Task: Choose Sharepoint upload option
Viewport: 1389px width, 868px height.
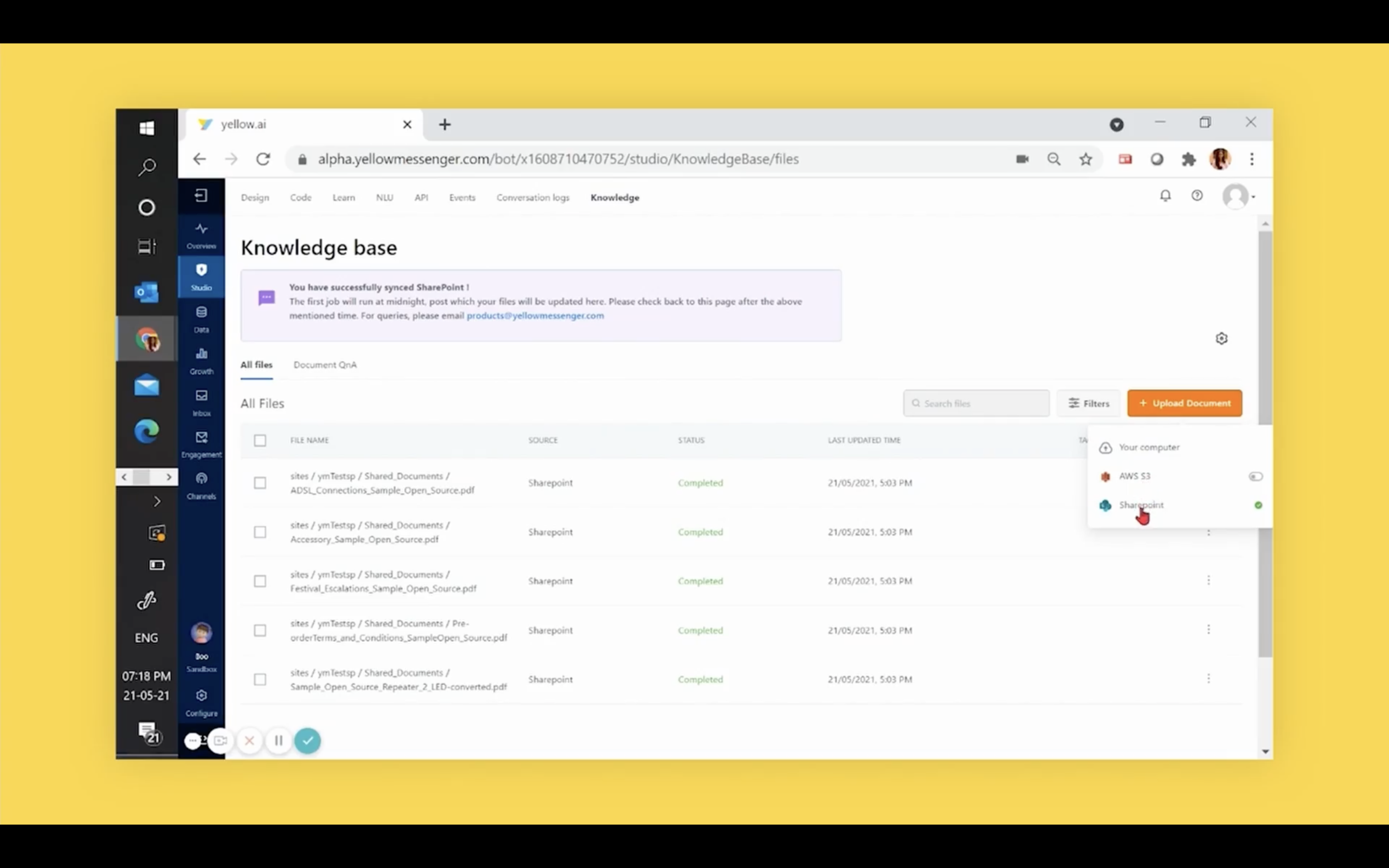Action: pyautogui.click(x=1180, y=505)
